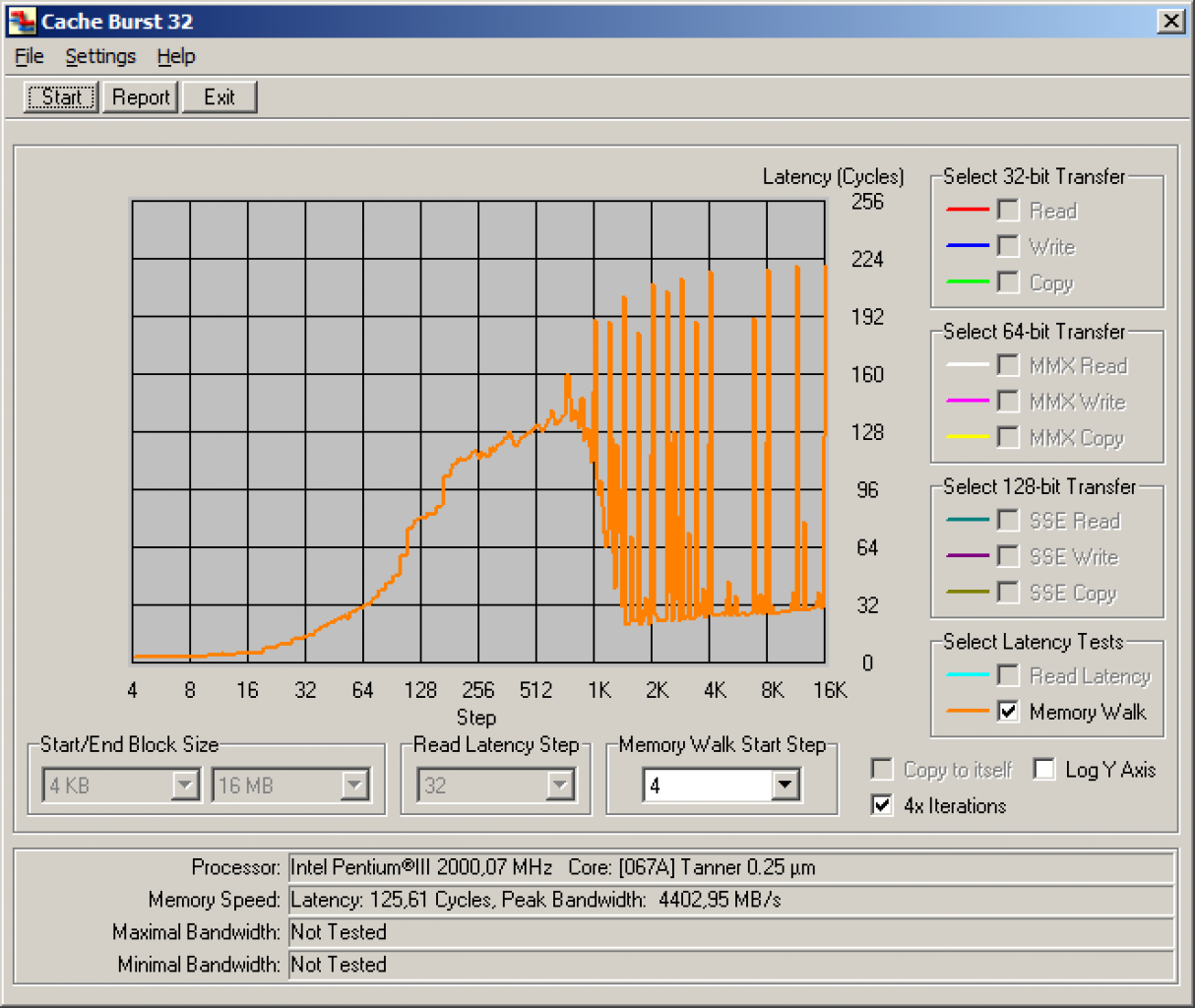Click the blue Write legend line

(x=968, y=245)
